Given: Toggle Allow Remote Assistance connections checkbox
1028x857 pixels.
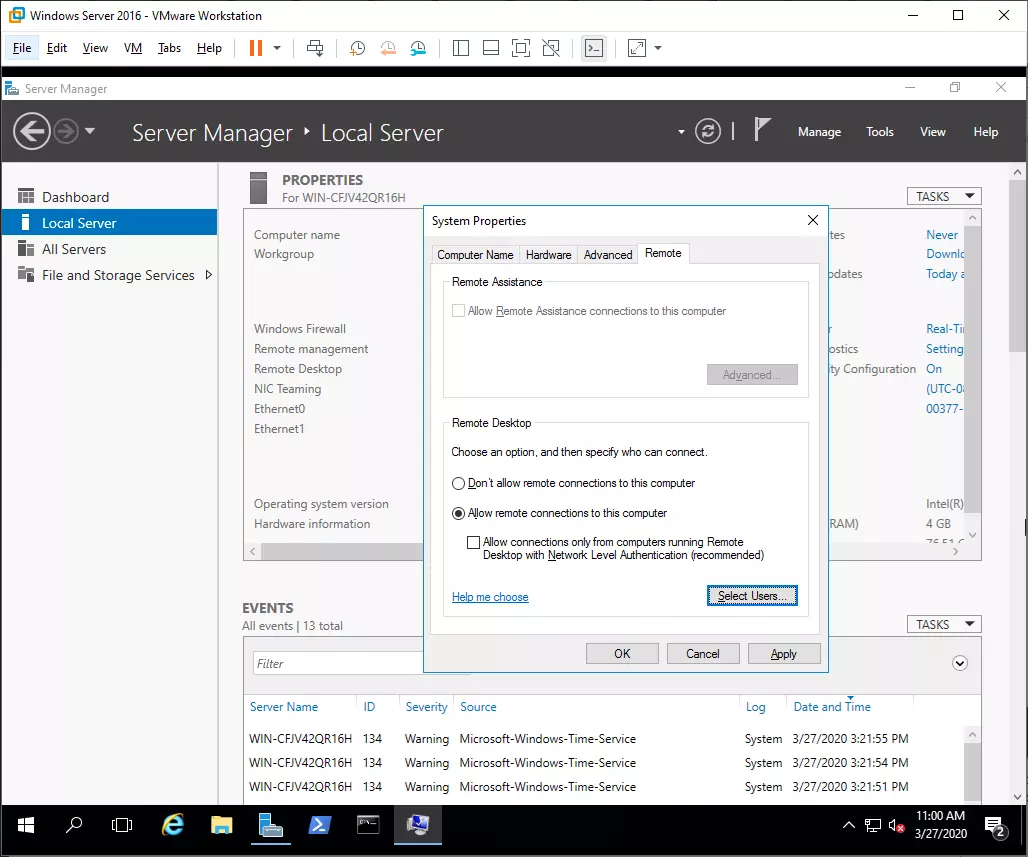Looking at the screenshot, I should tap(458, 311).
